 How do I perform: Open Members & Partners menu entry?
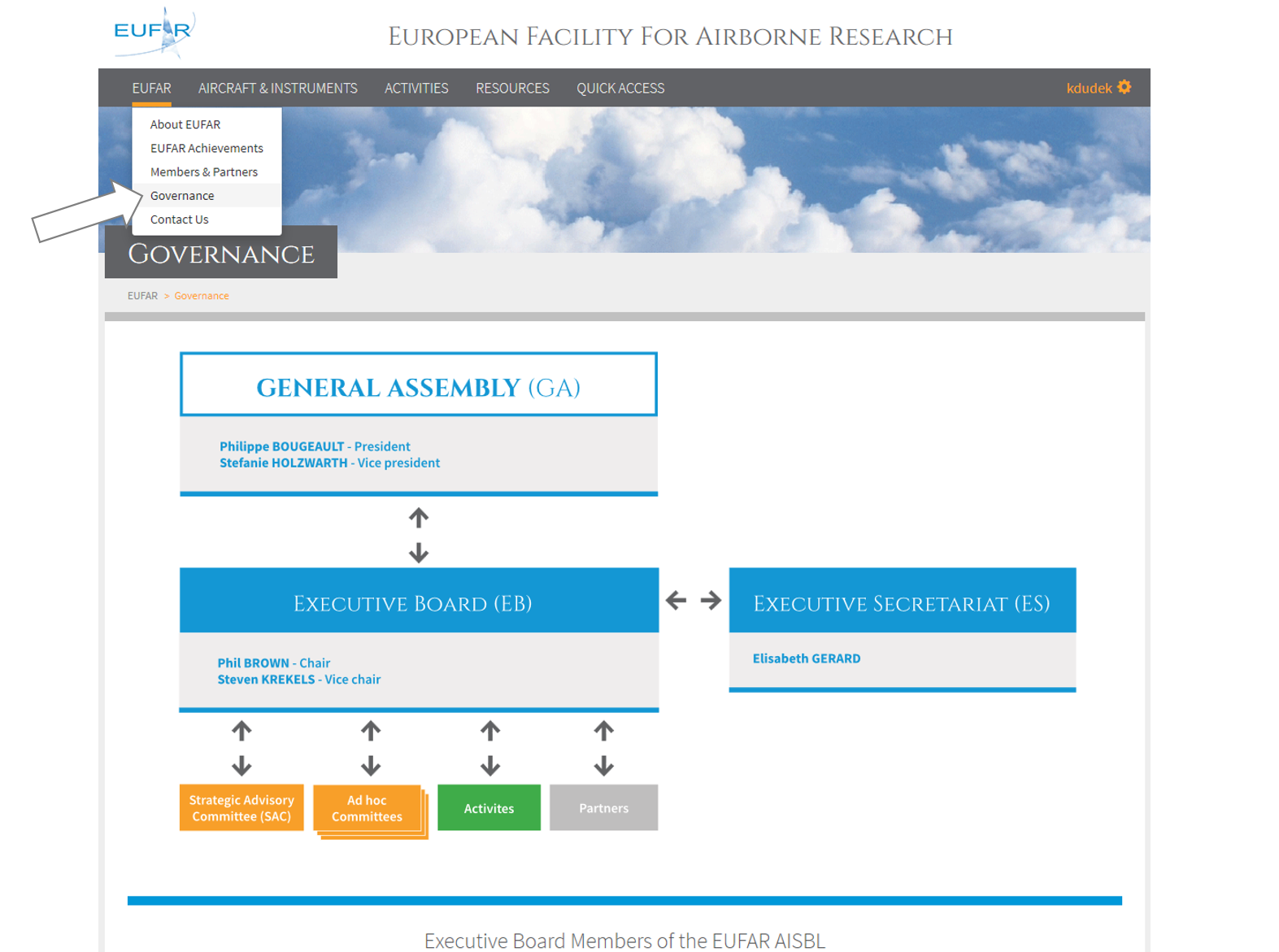point(204,172)
